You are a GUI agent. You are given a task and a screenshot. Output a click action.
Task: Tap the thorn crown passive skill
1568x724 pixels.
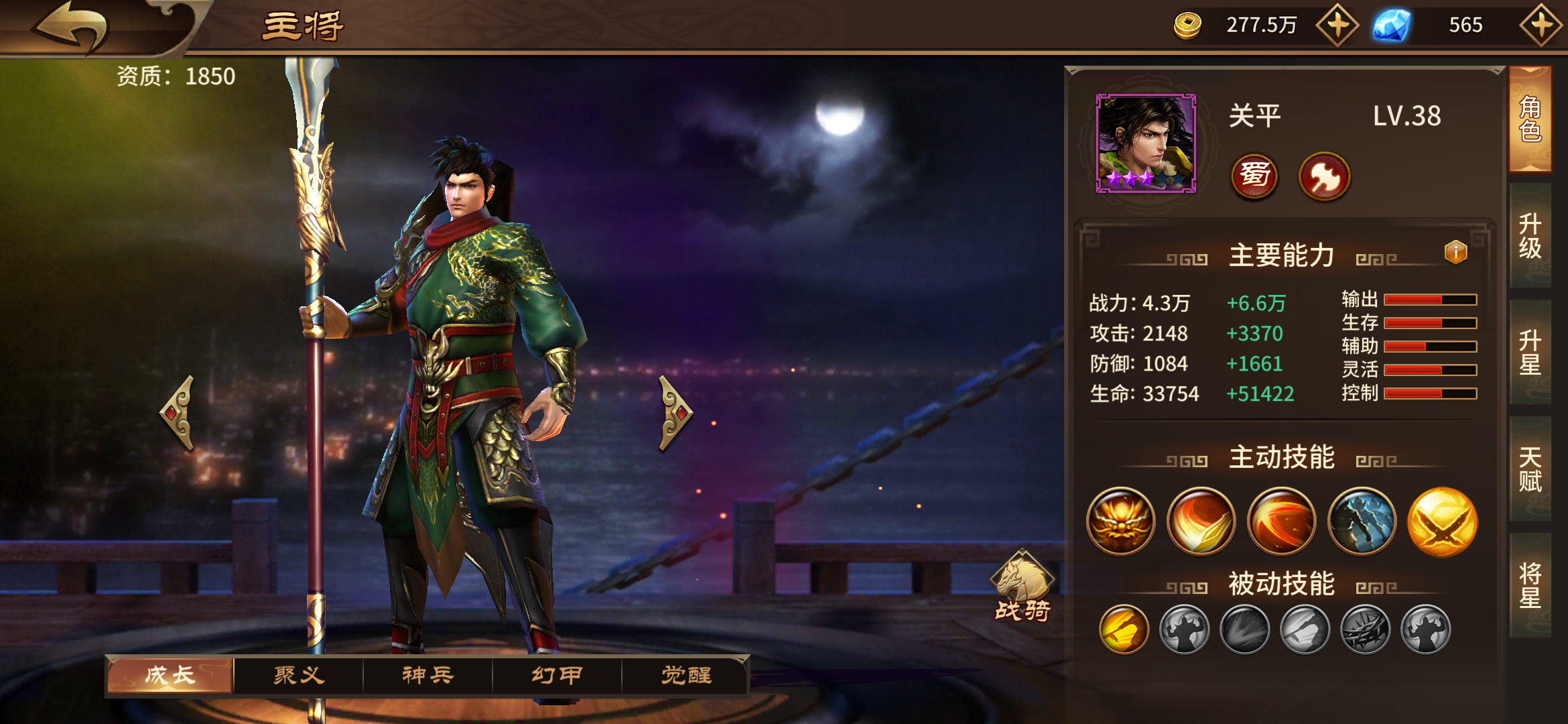pos(1365,629)
